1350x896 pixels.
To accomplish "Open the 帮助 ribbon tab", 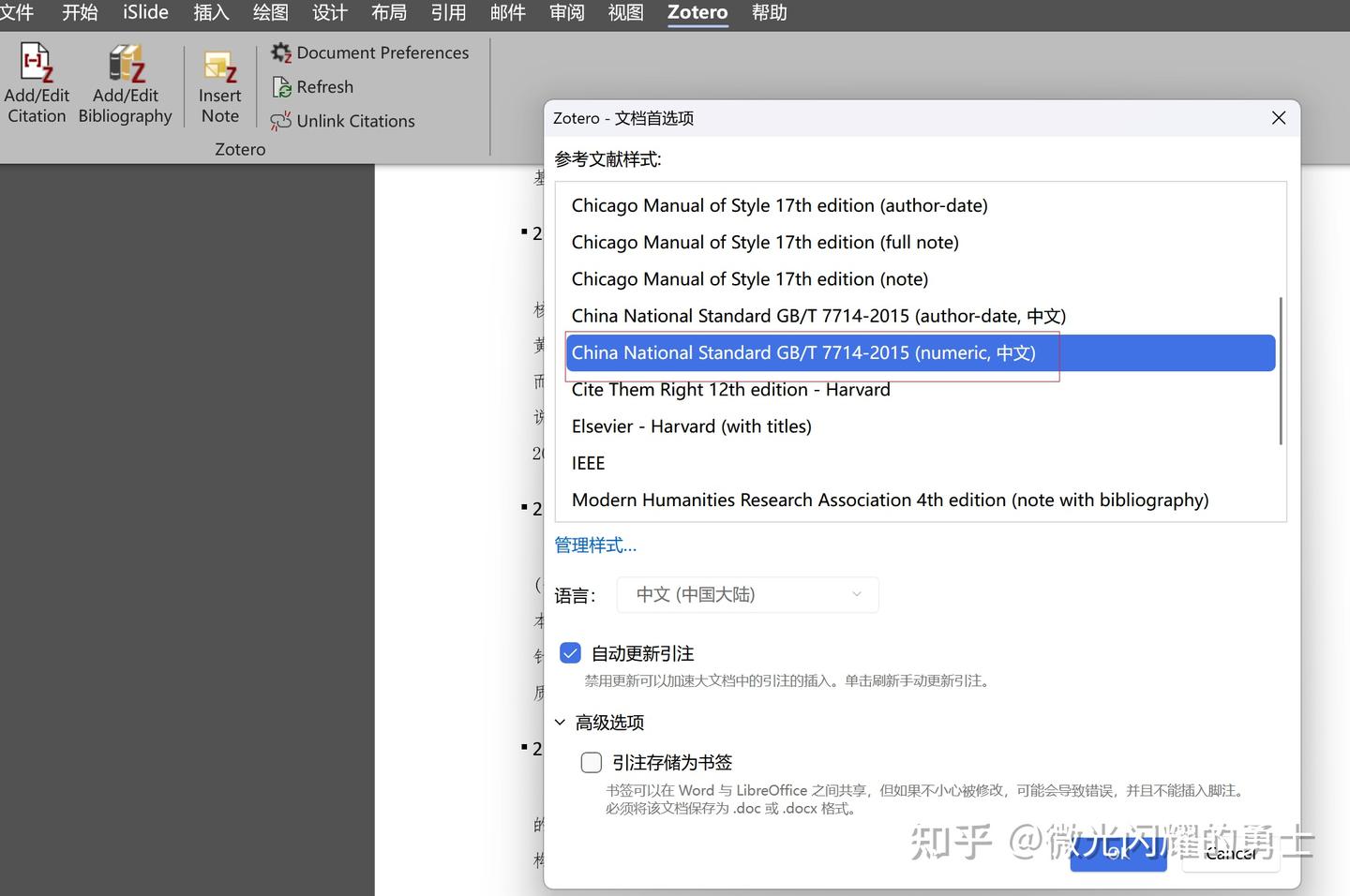I will [769, 13].
